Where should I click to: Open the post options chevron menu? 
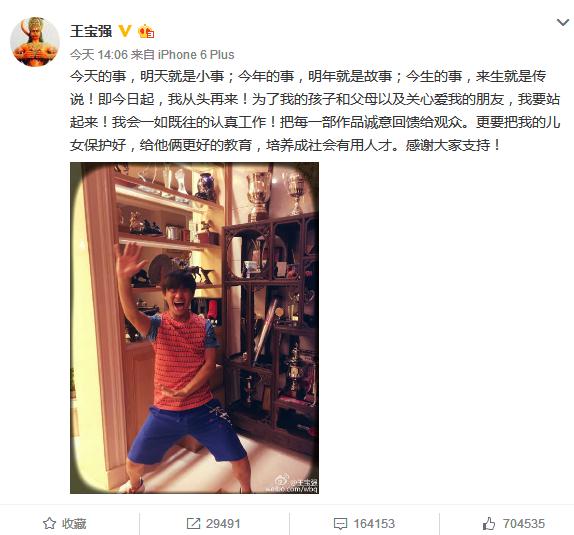563,23
